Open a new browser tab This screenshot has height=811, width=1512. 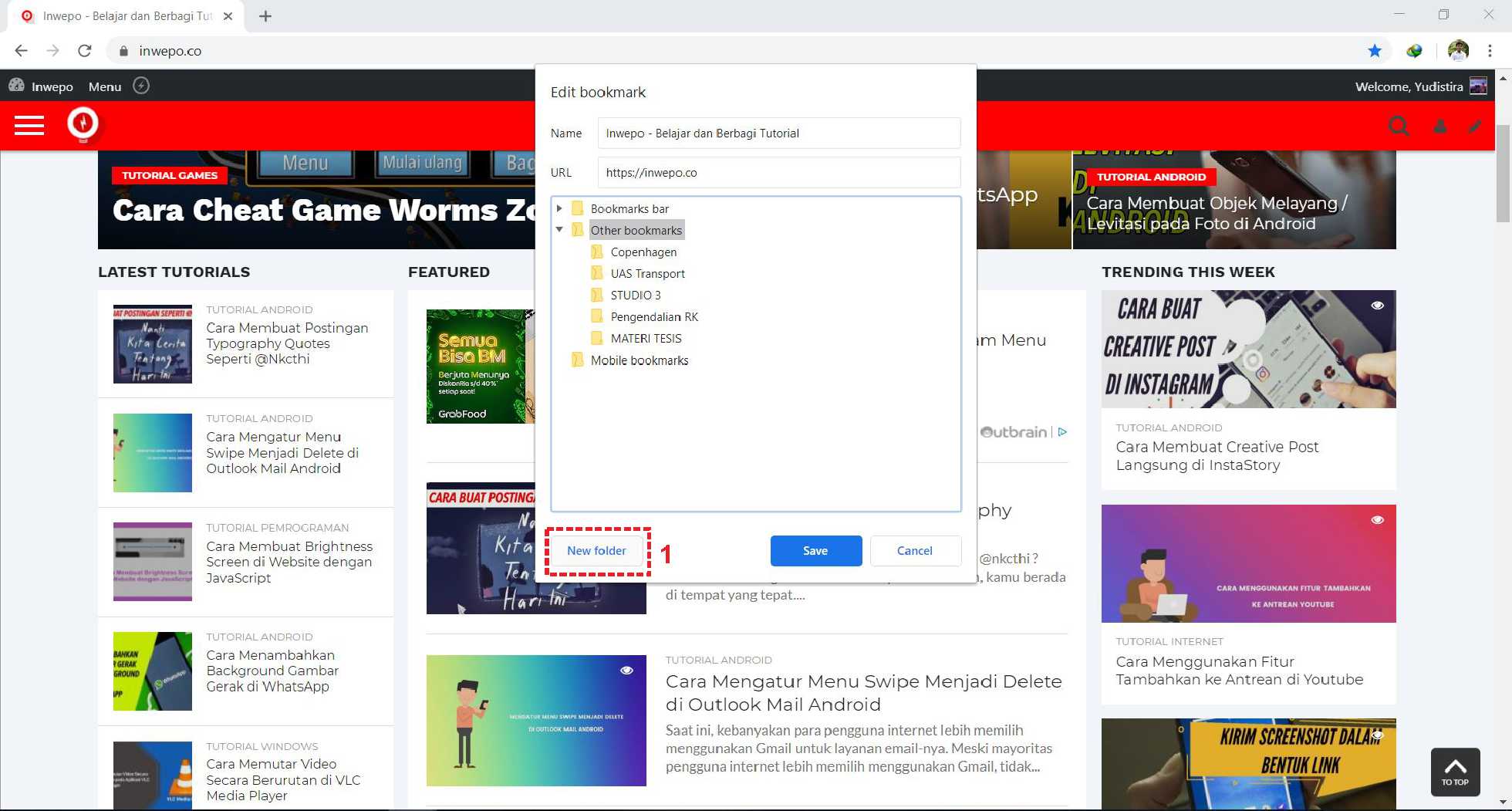265,16
